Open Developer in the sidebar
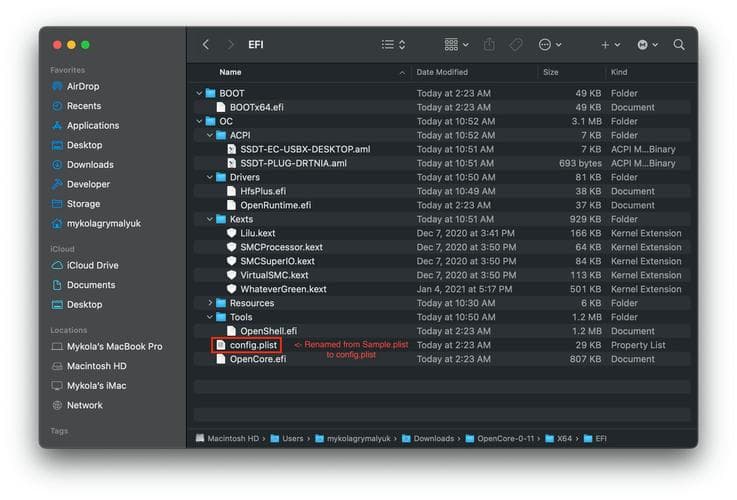Screen dimensions: 737x500 (x=80, y=185)
